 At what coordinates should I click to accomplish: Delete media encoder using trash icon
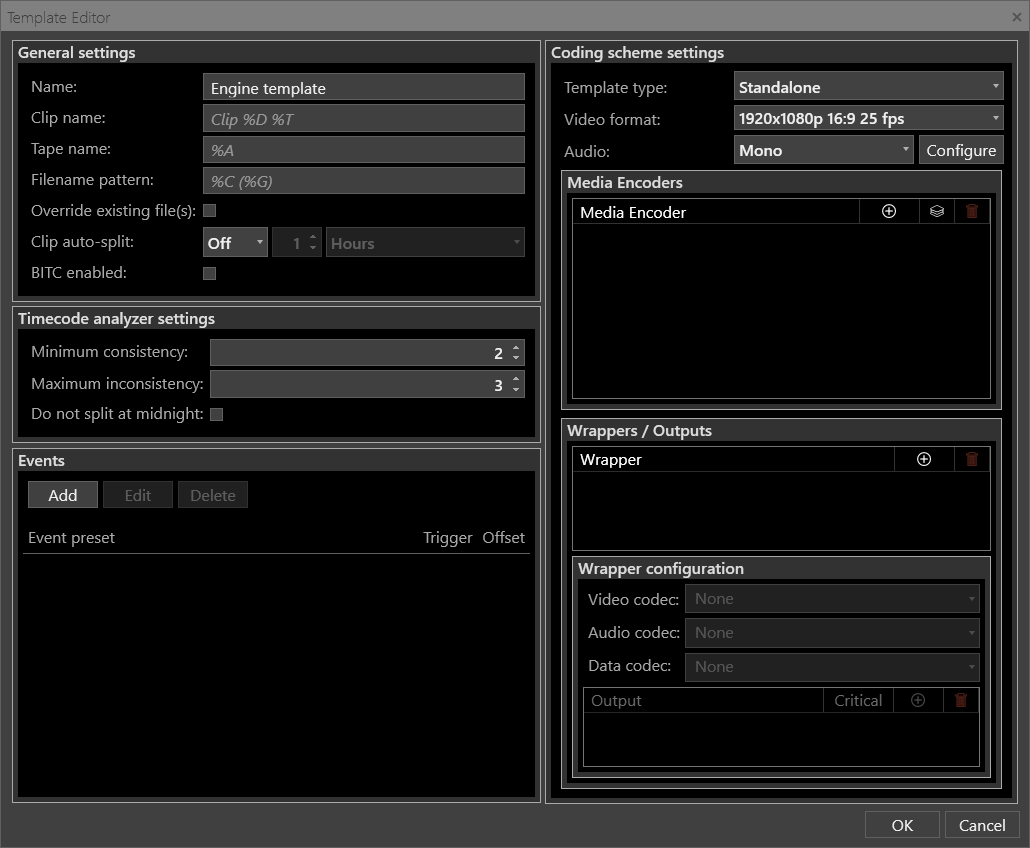click(971, 211)
